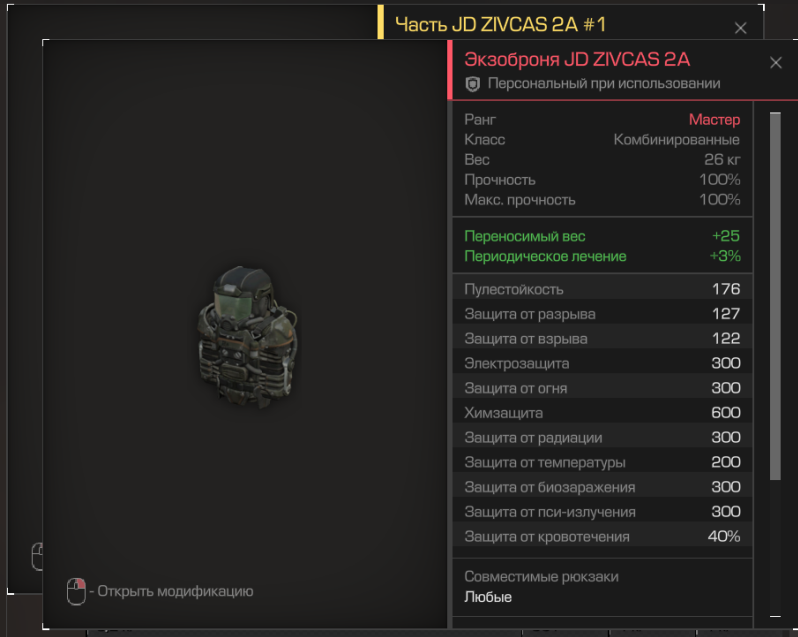The width and height of the screenshot is (798, 637).
Task: Click the Часть JD ZIVCAS 2A #1 title tab
Action: [501, 24]
